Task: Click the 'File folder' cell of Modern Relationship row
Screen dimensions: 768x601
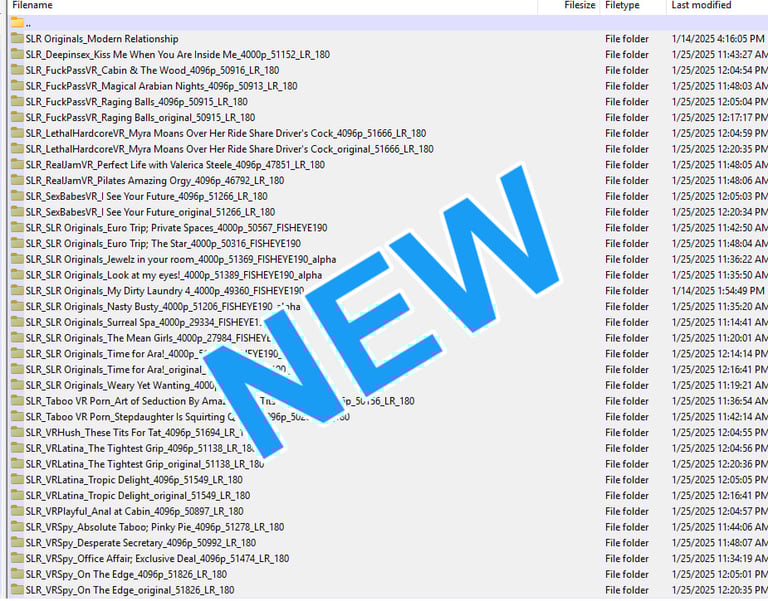Action: 626,39
